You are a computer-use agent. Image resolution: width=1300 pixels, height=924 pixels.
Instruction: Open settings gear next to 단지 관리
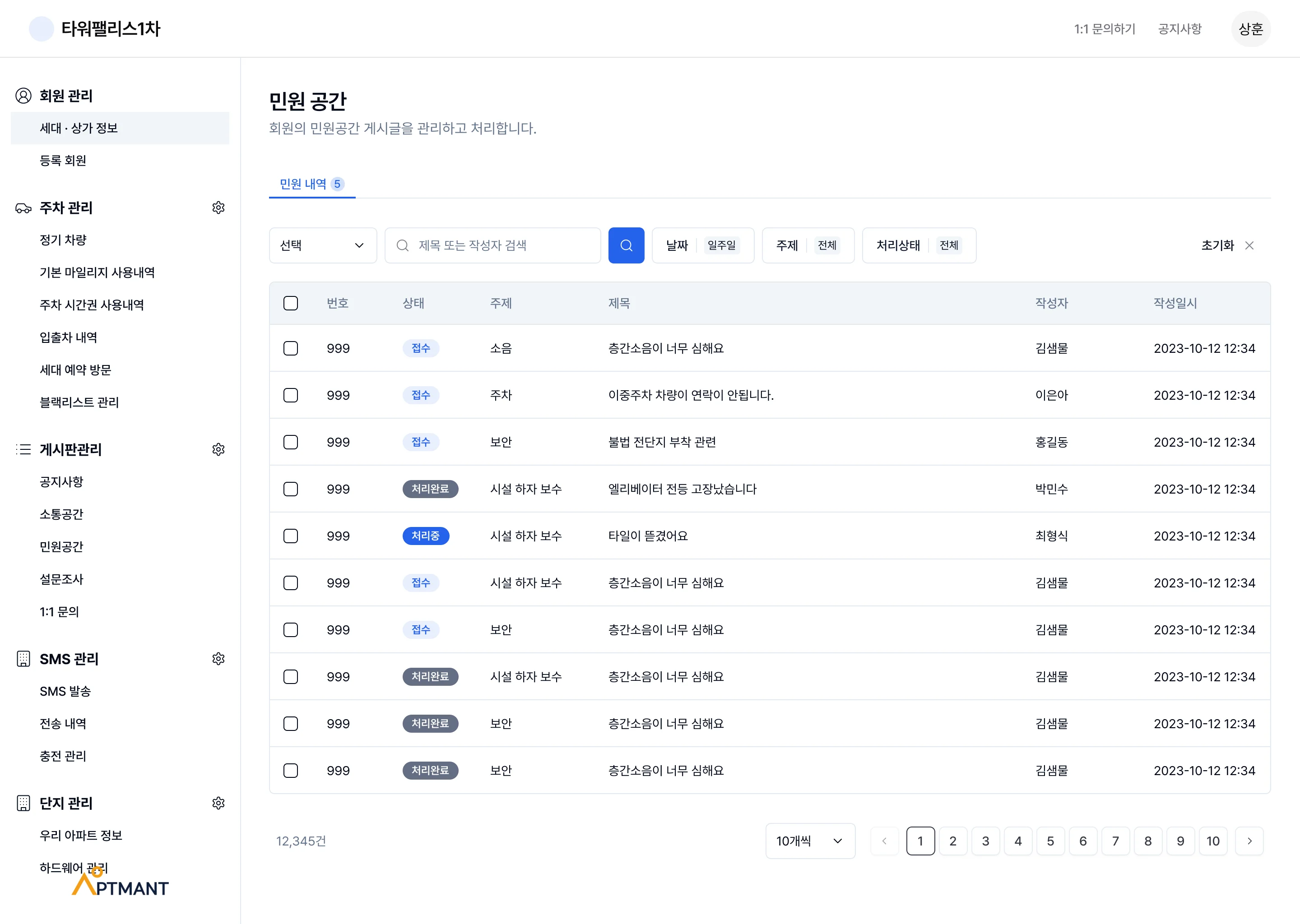click(218, 803)
